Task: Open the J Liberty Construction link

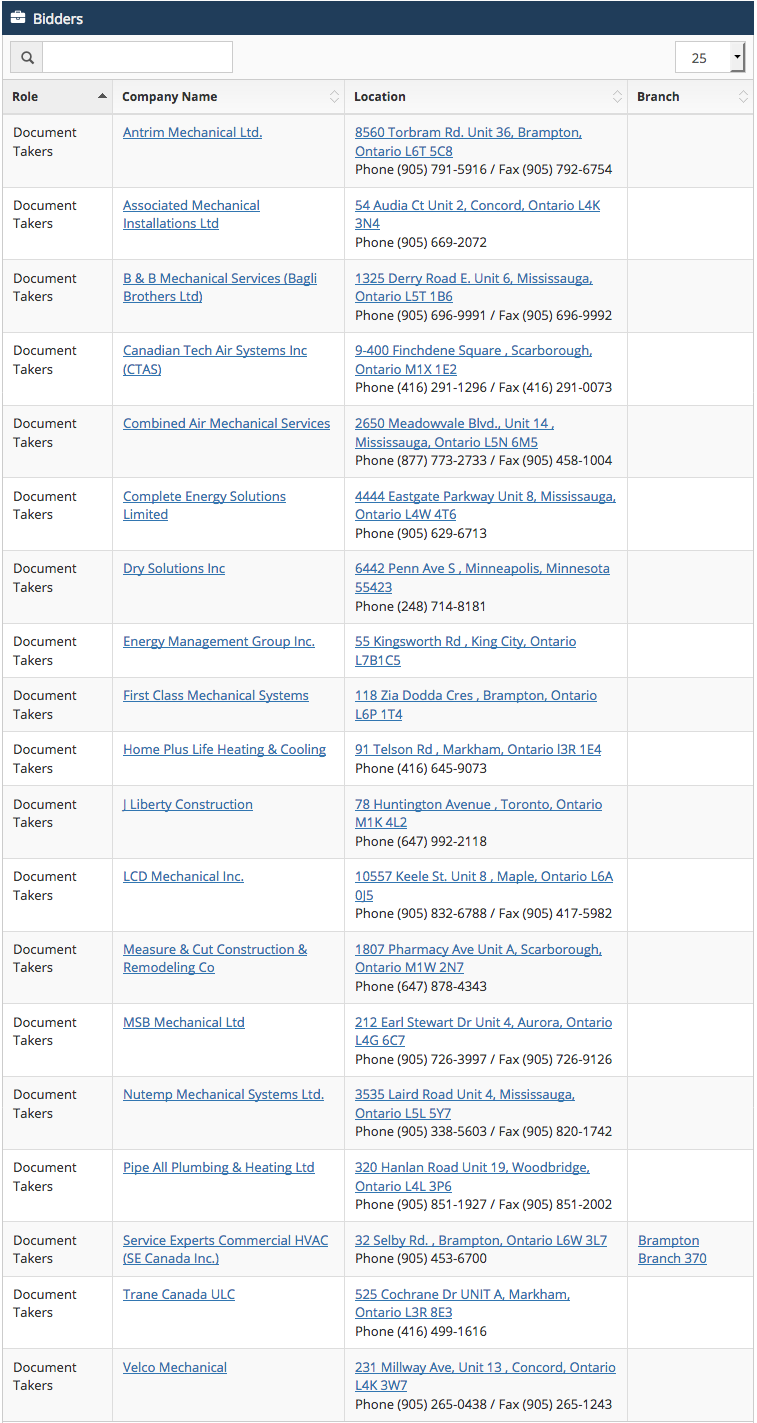Action: point(188,804)
